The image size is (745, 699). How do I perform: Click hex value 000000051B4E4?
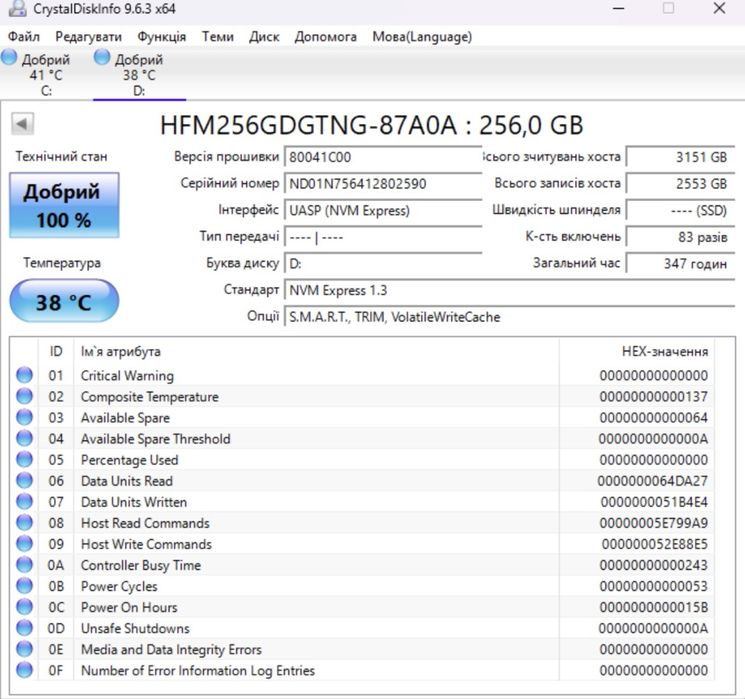pyautogui.click(x=654, y=502)
